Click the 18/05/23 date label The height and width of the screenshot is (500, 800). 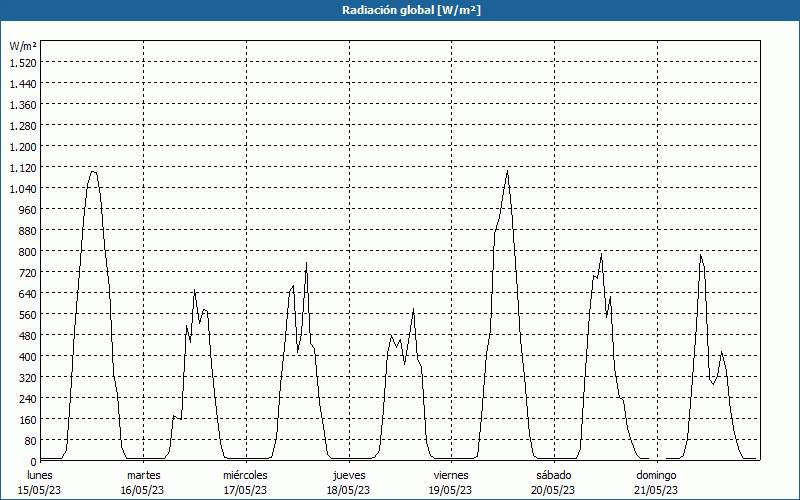348,490
